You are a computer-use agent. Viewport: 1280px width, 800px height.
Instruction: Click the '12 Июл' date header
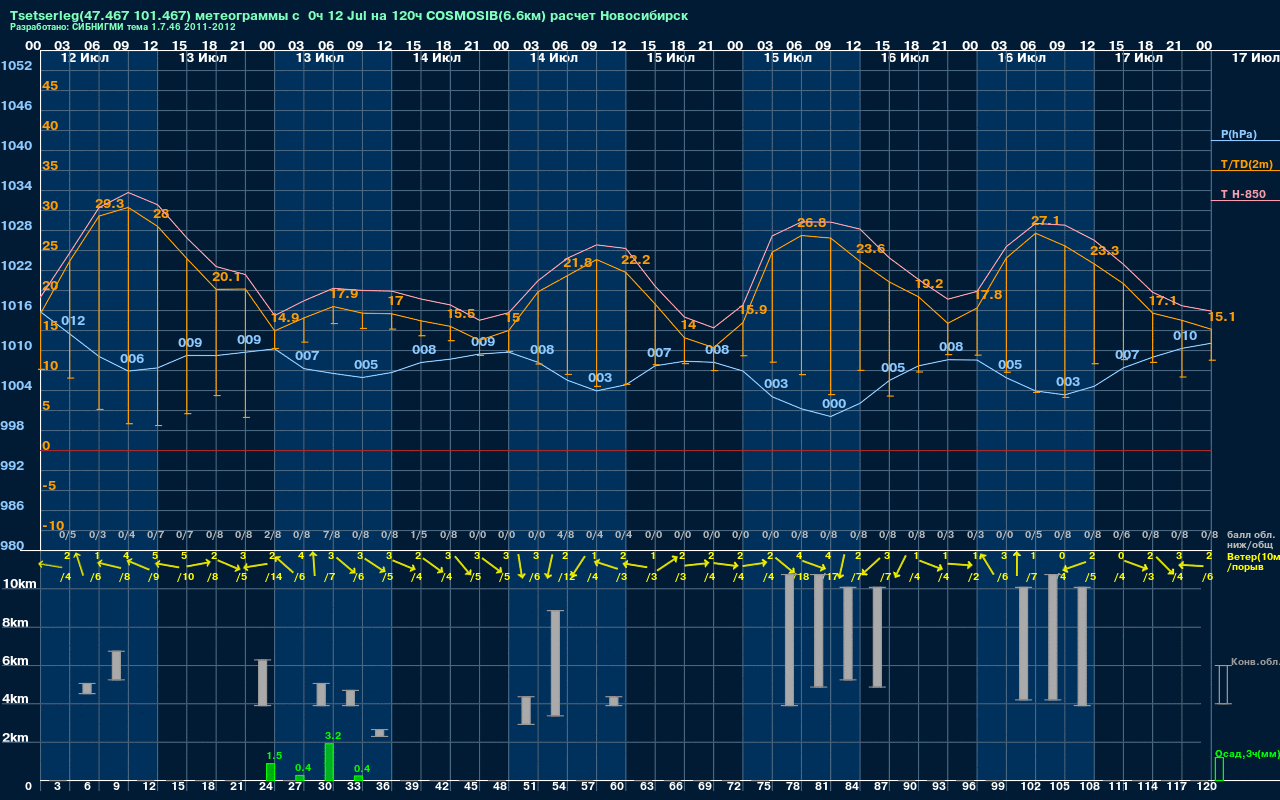click(x=85, y=58)
